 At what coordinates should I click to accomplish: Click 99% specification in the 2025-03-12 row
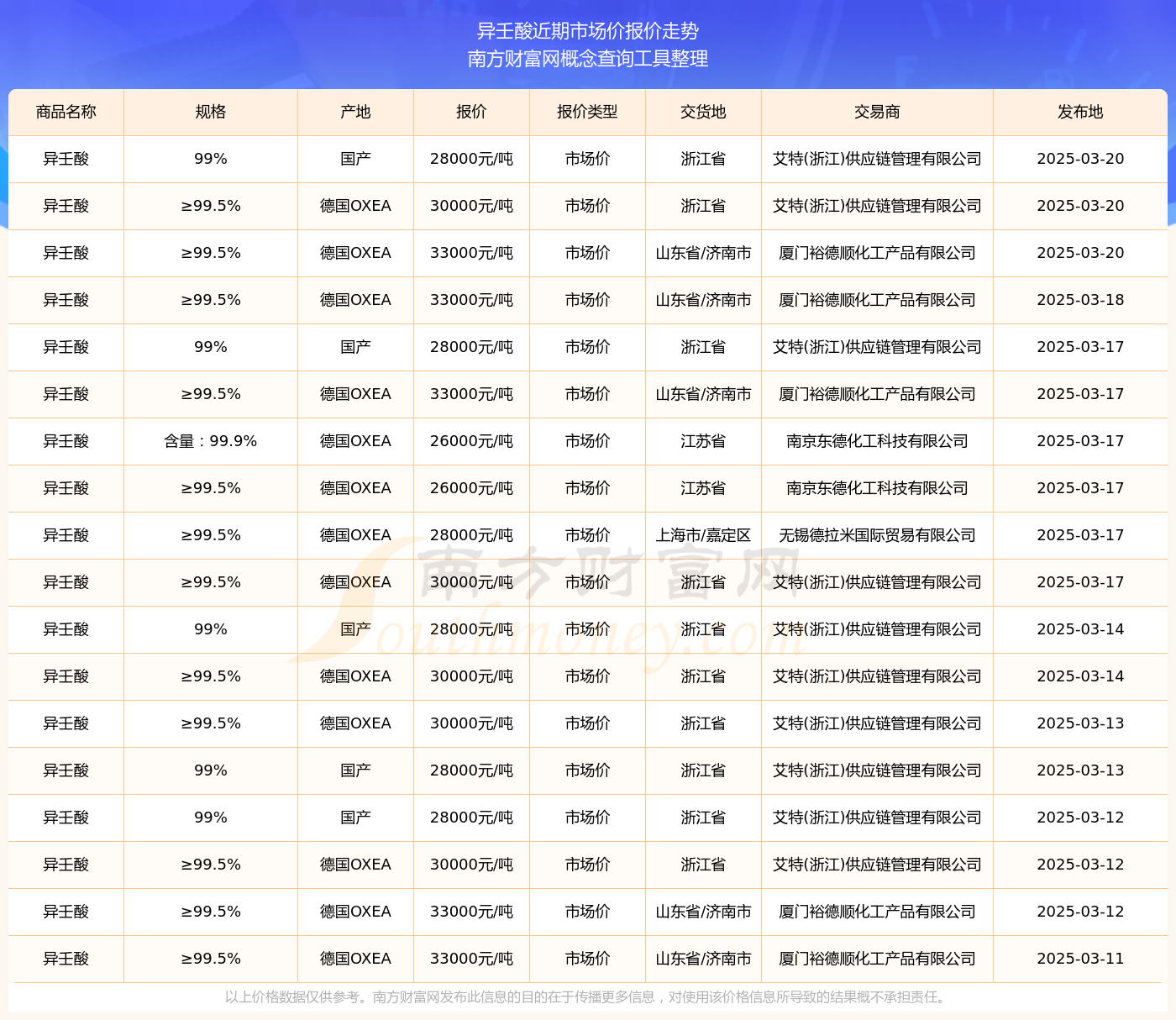tap(211, 818)
